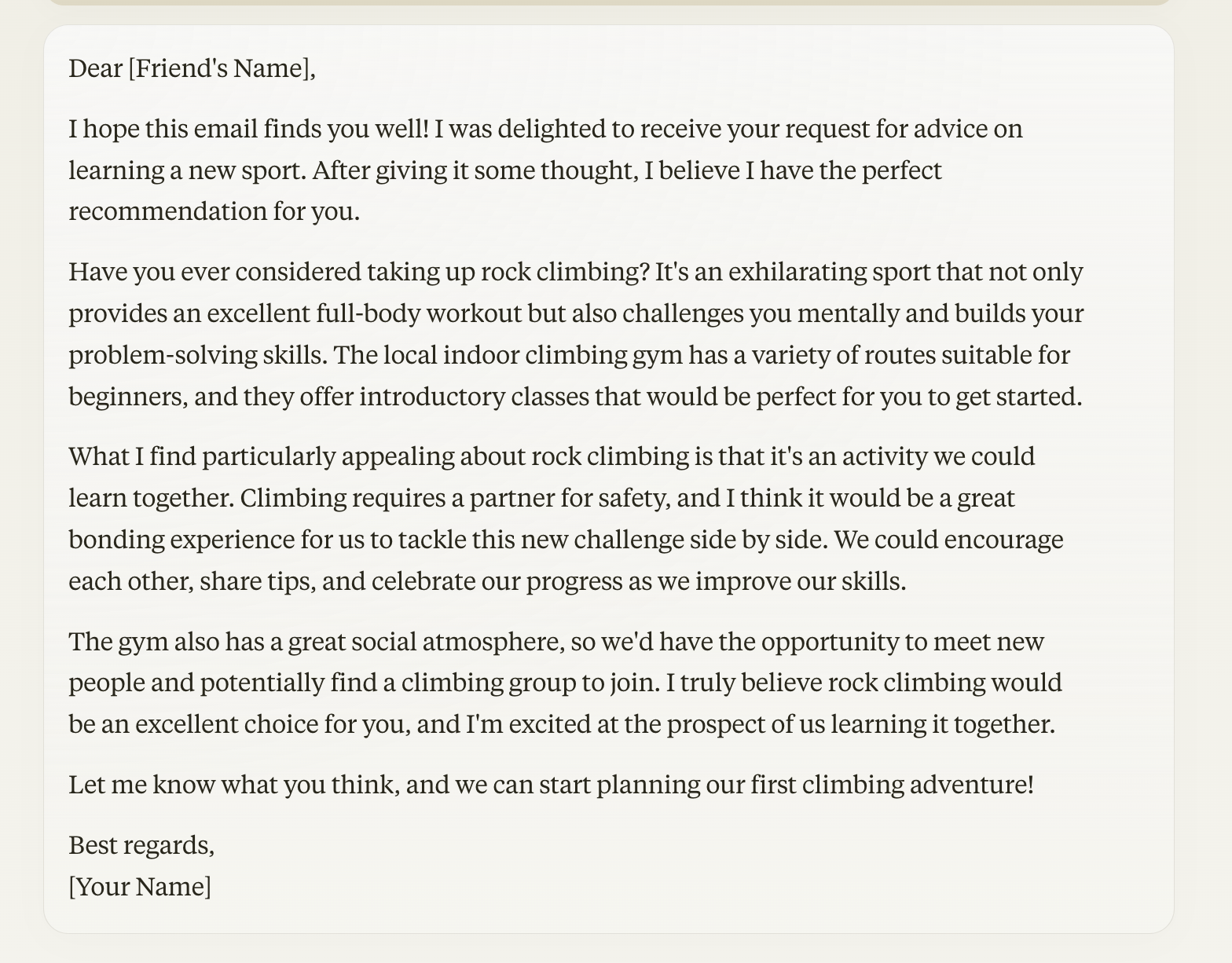
Task: Click the words 'rock climbing?' in second paragraph
Action: point(565,272)
